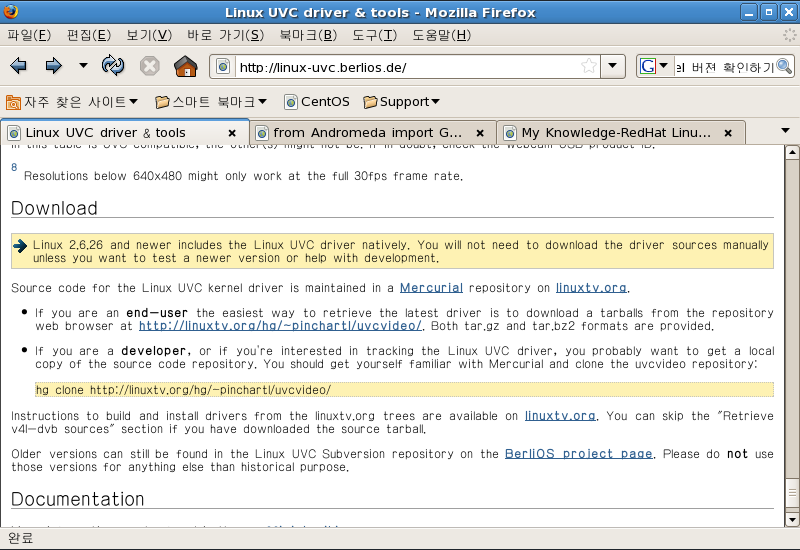Click the Google search engine icon

point(648,66)
